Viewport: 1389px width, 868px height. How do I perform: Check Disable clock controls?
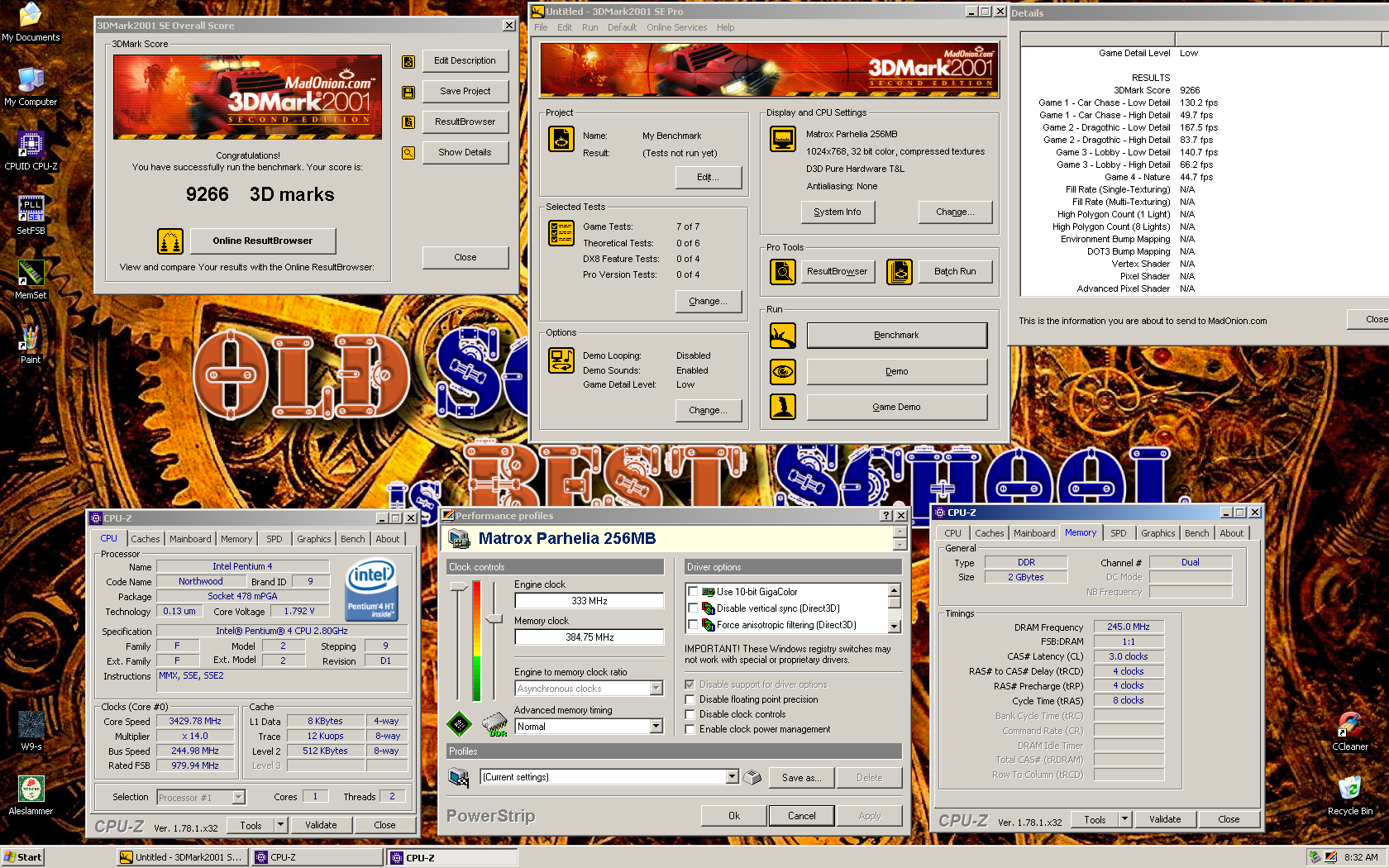690,714
